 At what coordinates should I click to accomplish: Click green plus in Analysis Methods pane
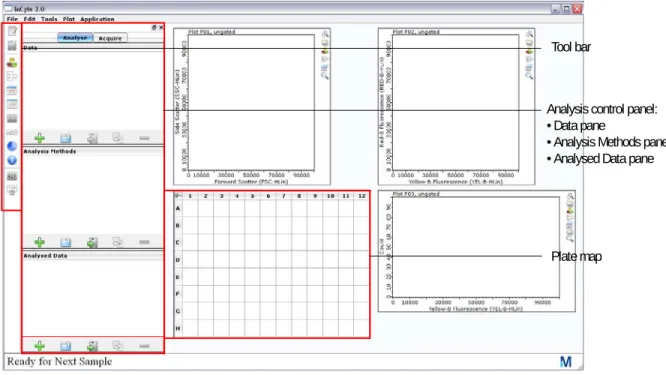coord(40,242)
